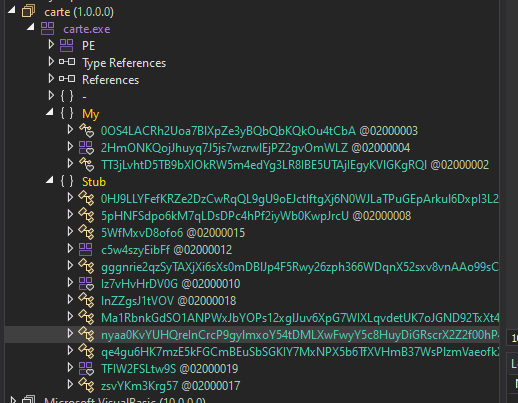Select the References tree item
The image size is (518, 403).
(110, 80)
